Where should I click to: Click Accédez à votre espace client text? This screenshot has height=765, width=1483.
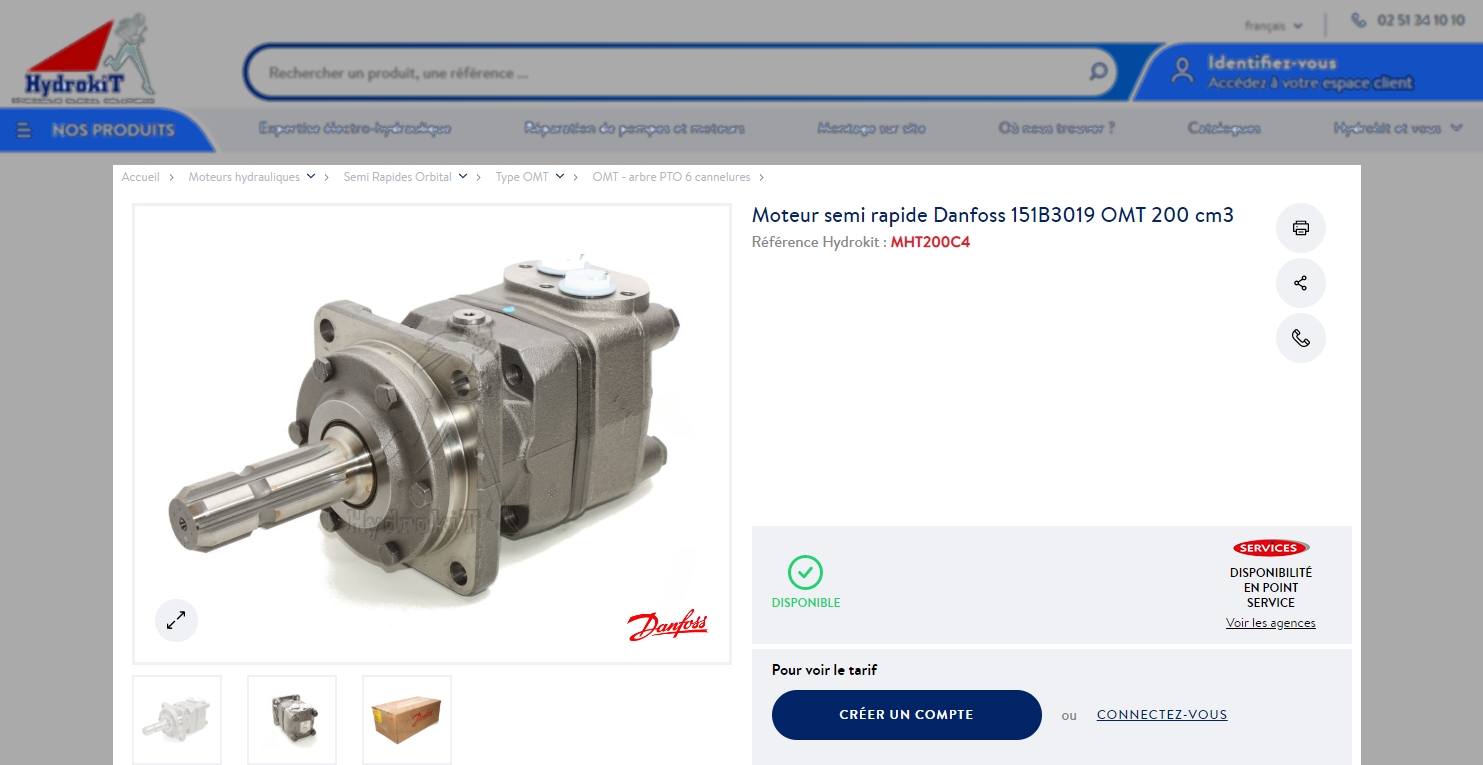click(x=1310, y=83)
